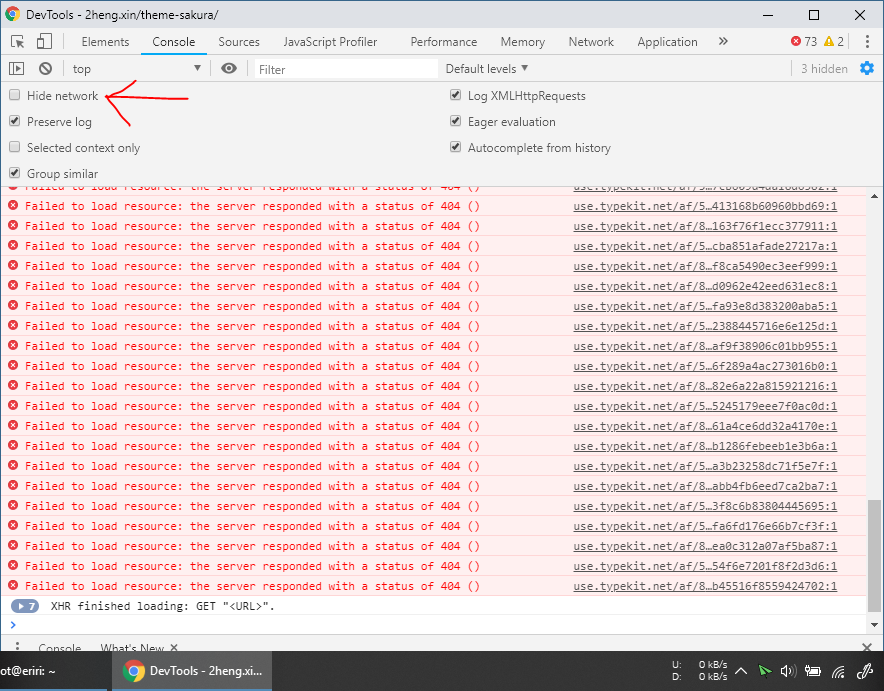The image size is (884, 691).
Task: Activate the inspect element picker icon
Action: (x=17, y=42)
